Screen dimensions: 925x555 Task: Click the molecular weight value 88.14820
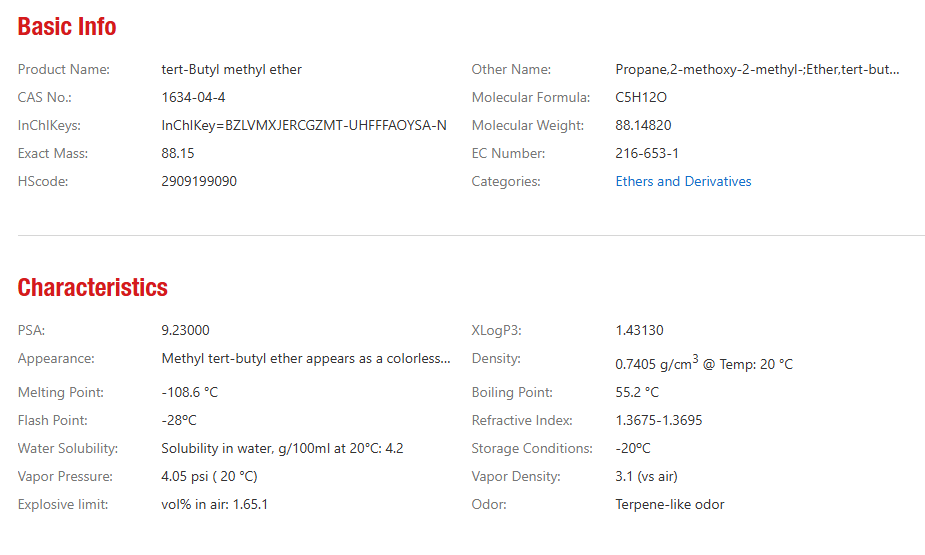(x=643, y=126)
